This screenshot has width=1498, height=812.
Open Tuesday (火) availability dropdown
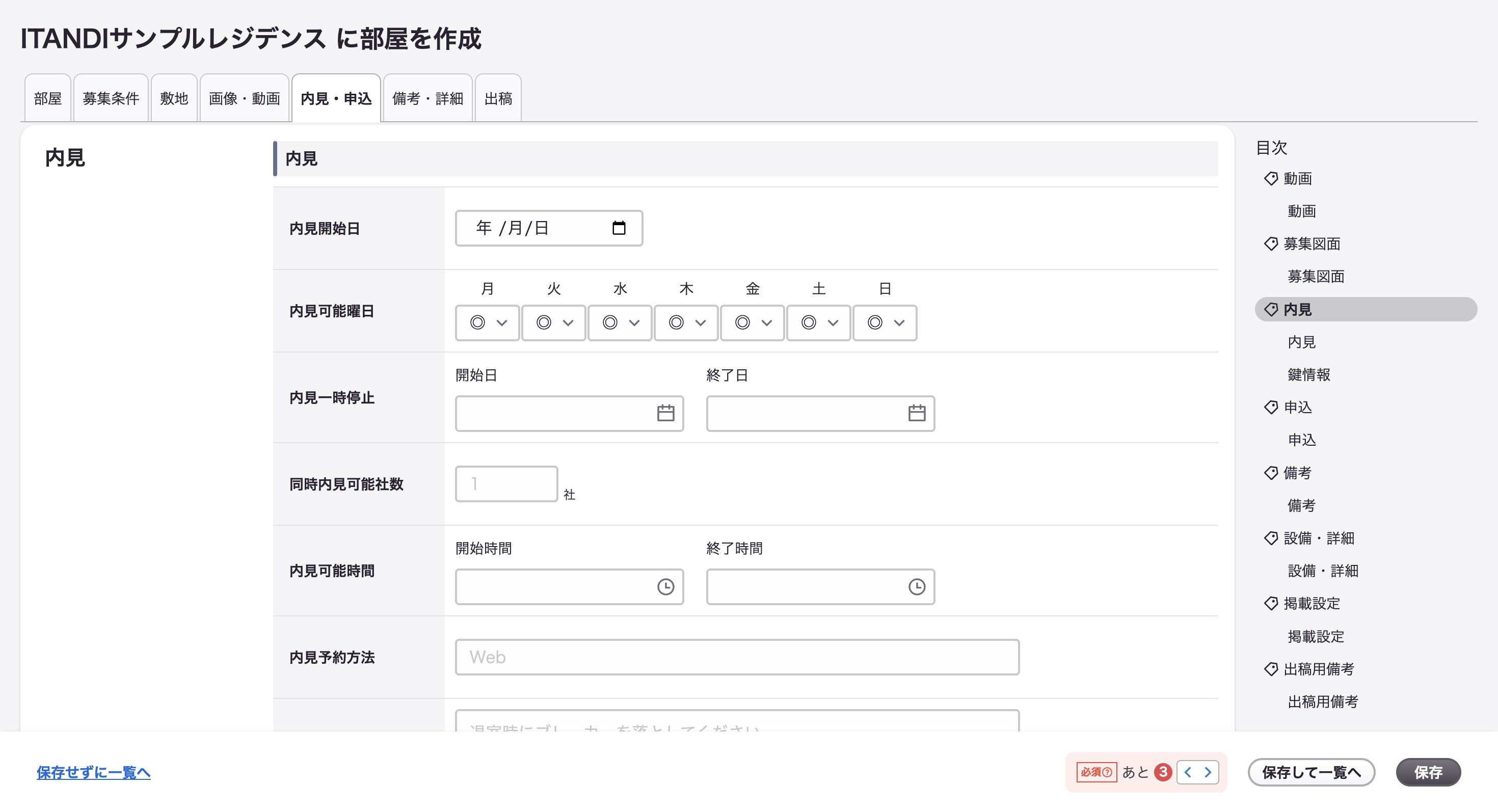coord(554,322)
